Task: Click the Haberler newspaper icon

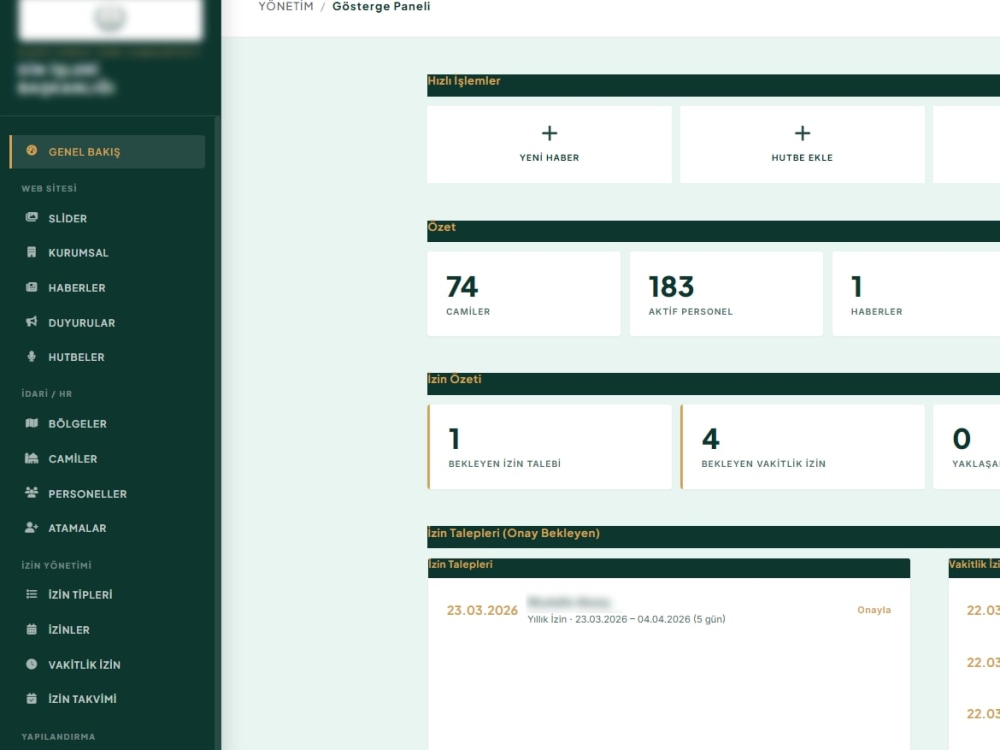Action: (31, 287)
